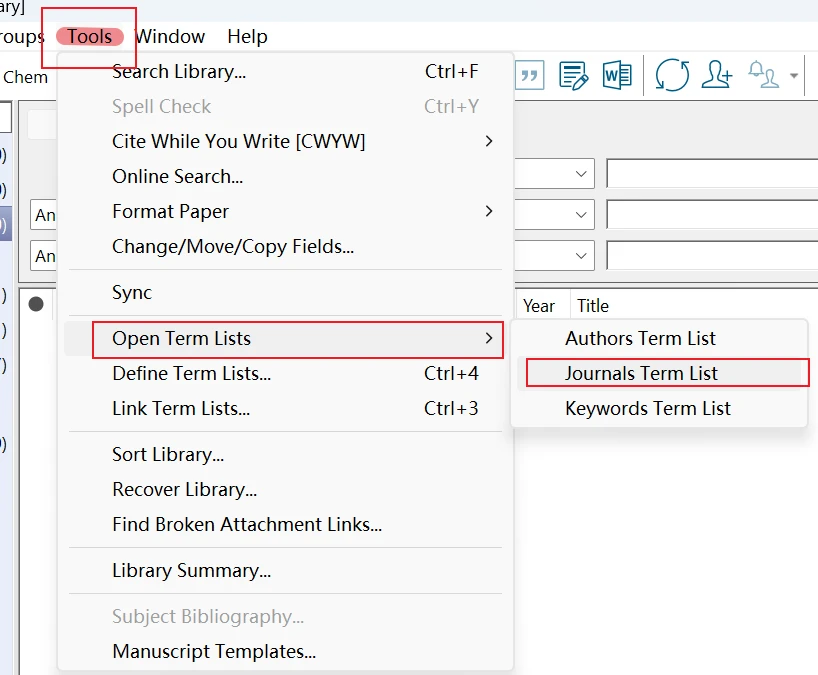Viewport: 818px width, 675px height.
Task: Open the activity feed bell icon
Action: point(764,75)
